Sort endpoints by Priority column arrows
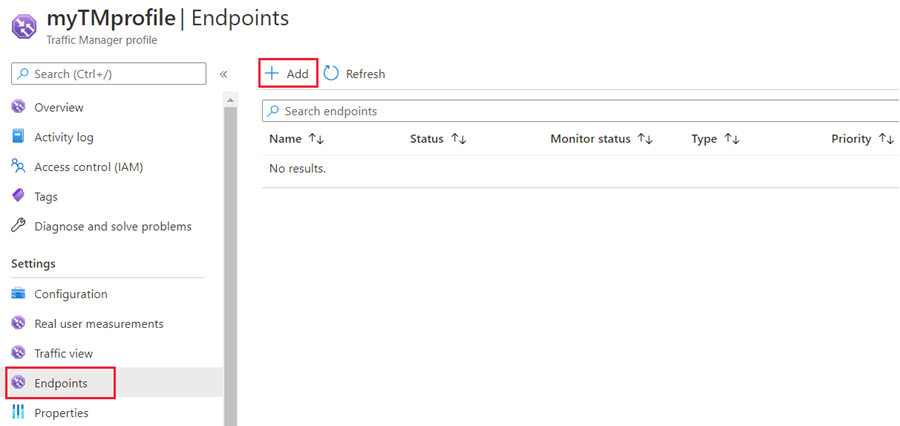The width and height of the screenshot is (900, 426). 886,139
